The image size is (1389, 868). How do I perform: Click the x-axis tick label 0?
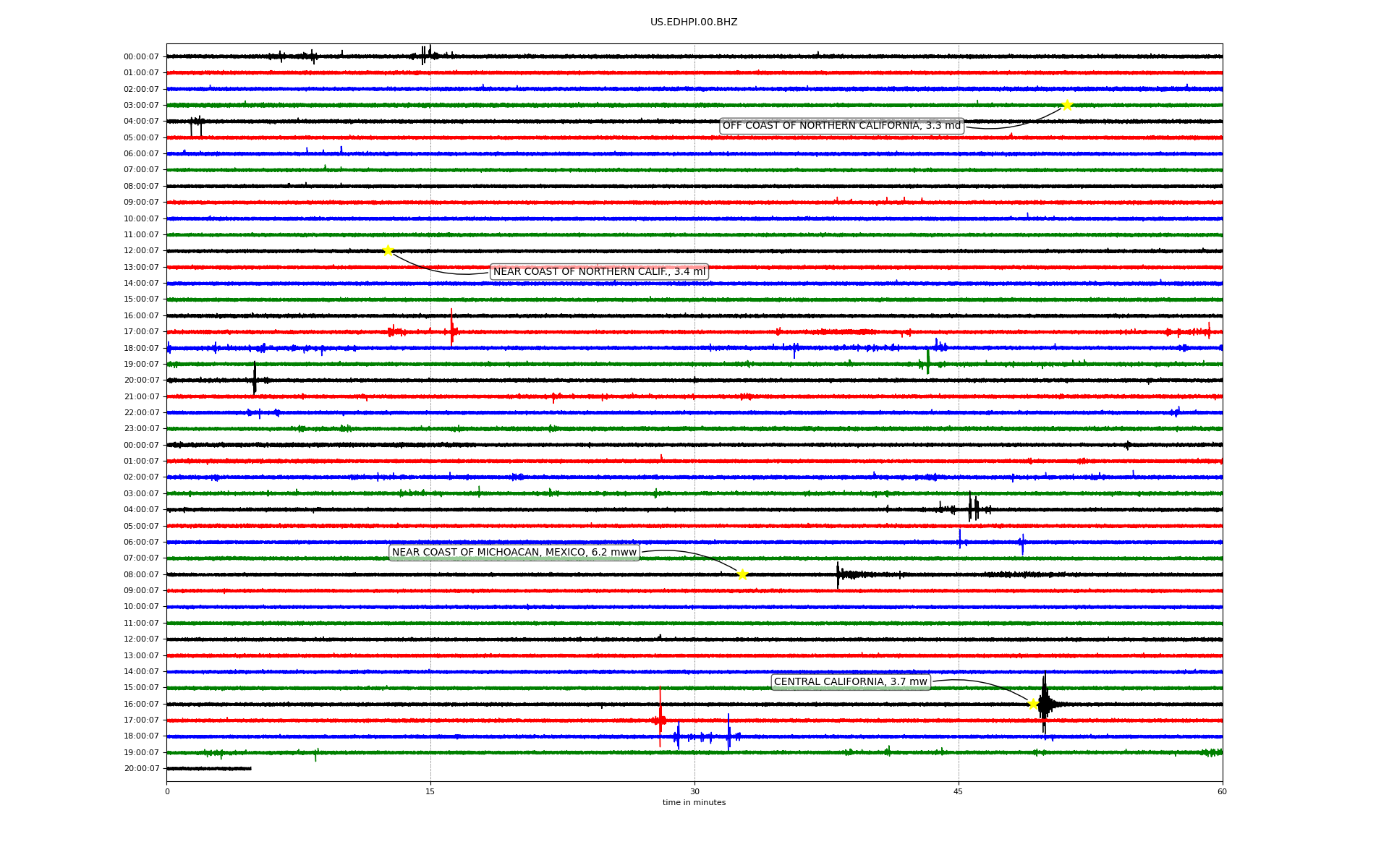(x=167, y=791)
